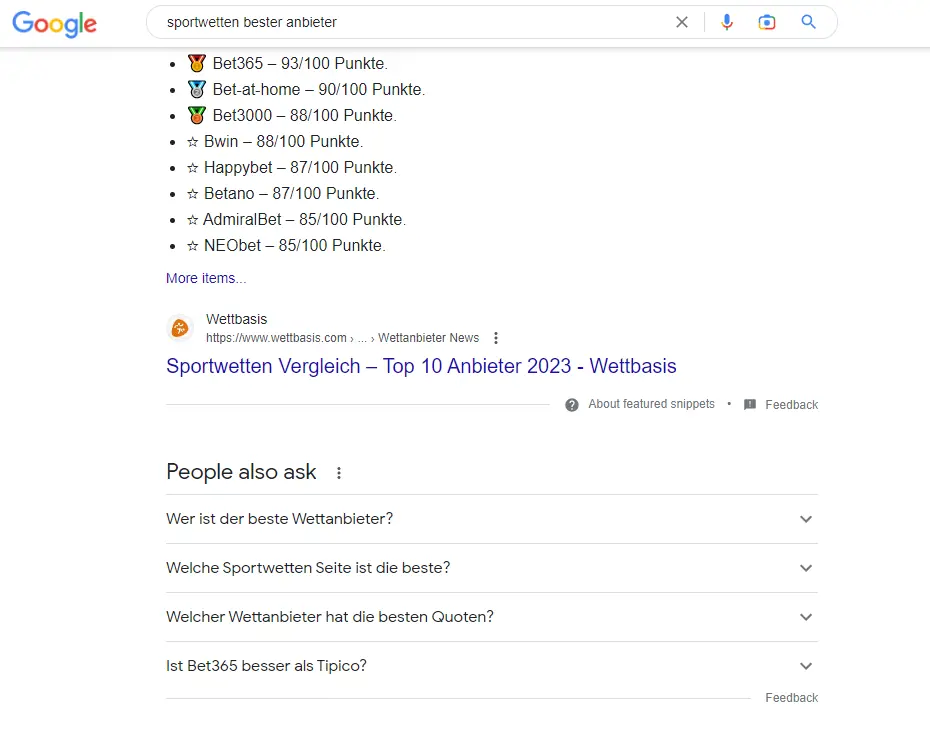Clear the search query with the X
Image resolution: width=930 pixels, height=750 pixels.
(682, 23)
